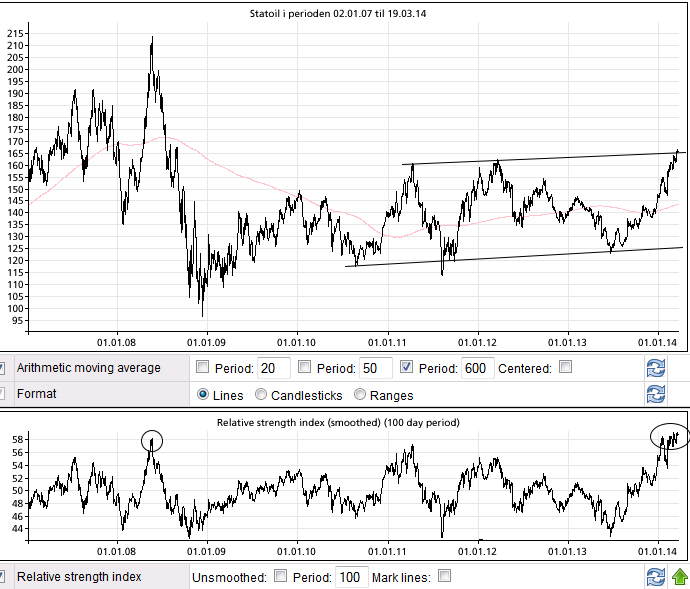Image resolution: width=690 pixels, height=589 pixels.
Task: Toggle the checkbox left of Relative strength index
Action: click(3, 576)
